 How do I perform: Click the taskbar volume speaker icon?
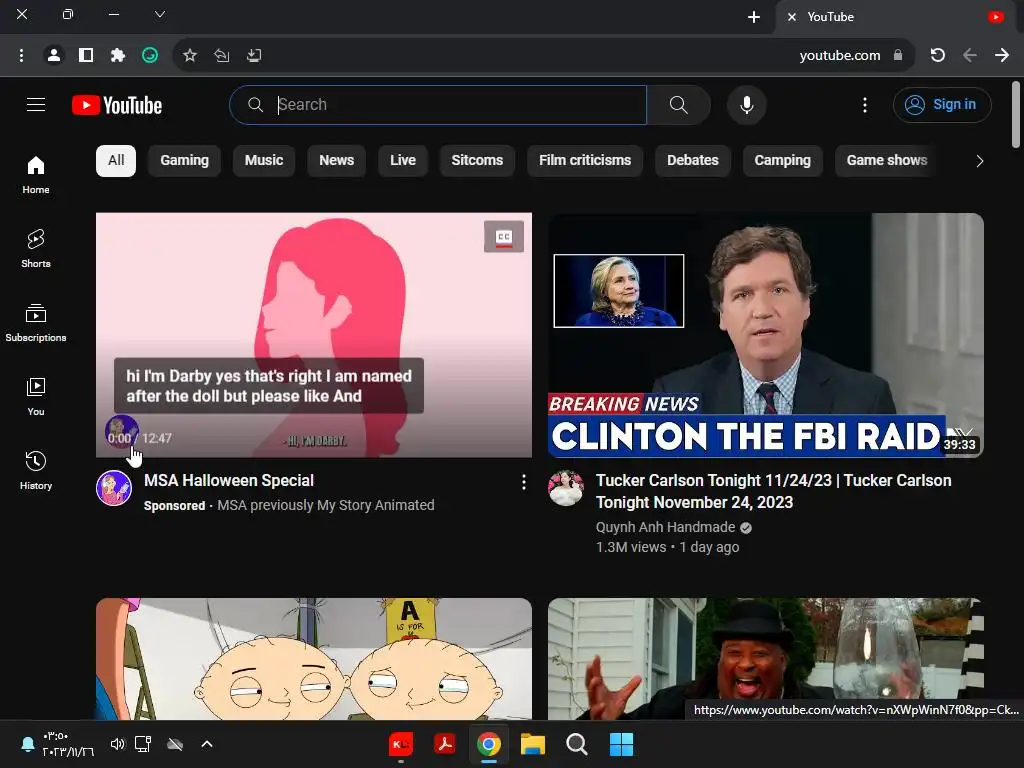[x=117, y=744]
